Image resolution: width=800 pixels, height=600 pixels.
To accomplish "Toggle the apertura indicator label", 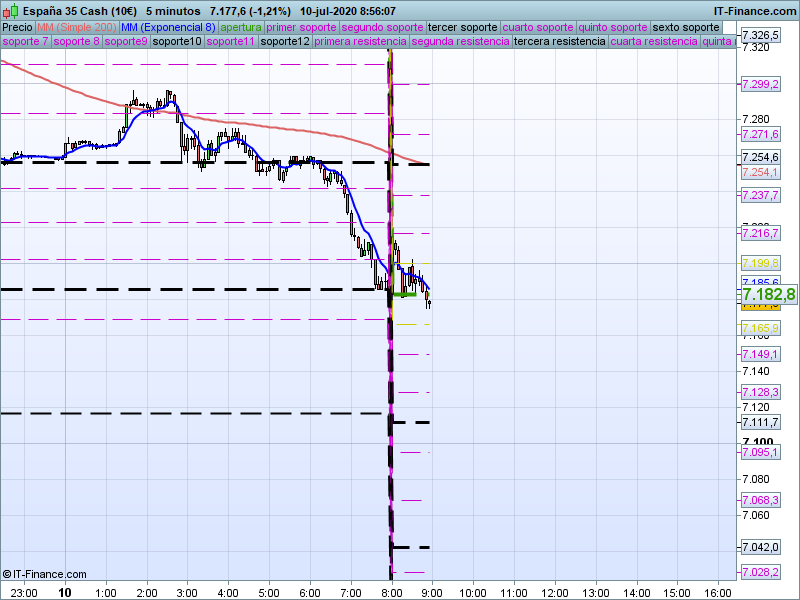I will (x=241, y=27).
